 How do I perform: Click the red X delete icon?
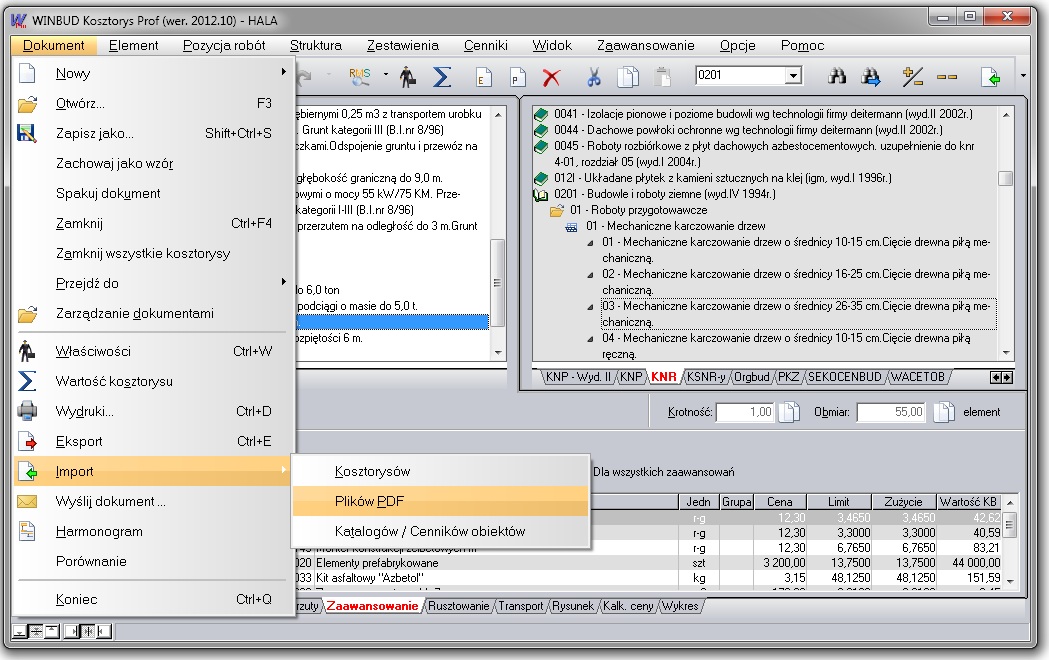pos(551,77)
